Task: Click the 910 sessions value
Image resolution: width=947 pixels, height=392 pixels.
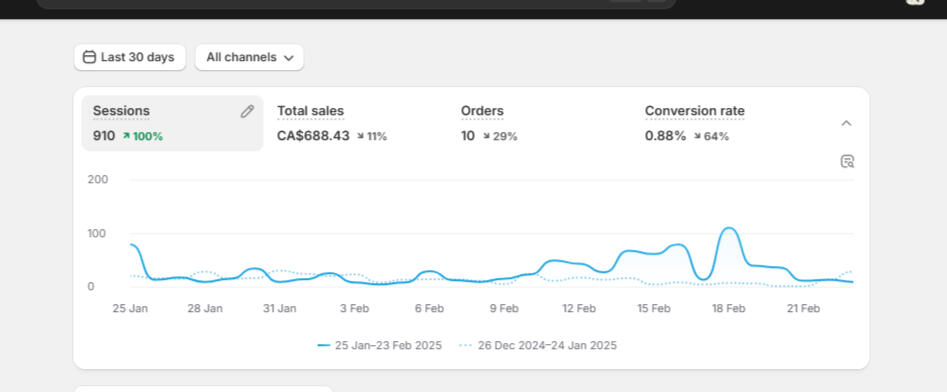Action: coord(104,136)
